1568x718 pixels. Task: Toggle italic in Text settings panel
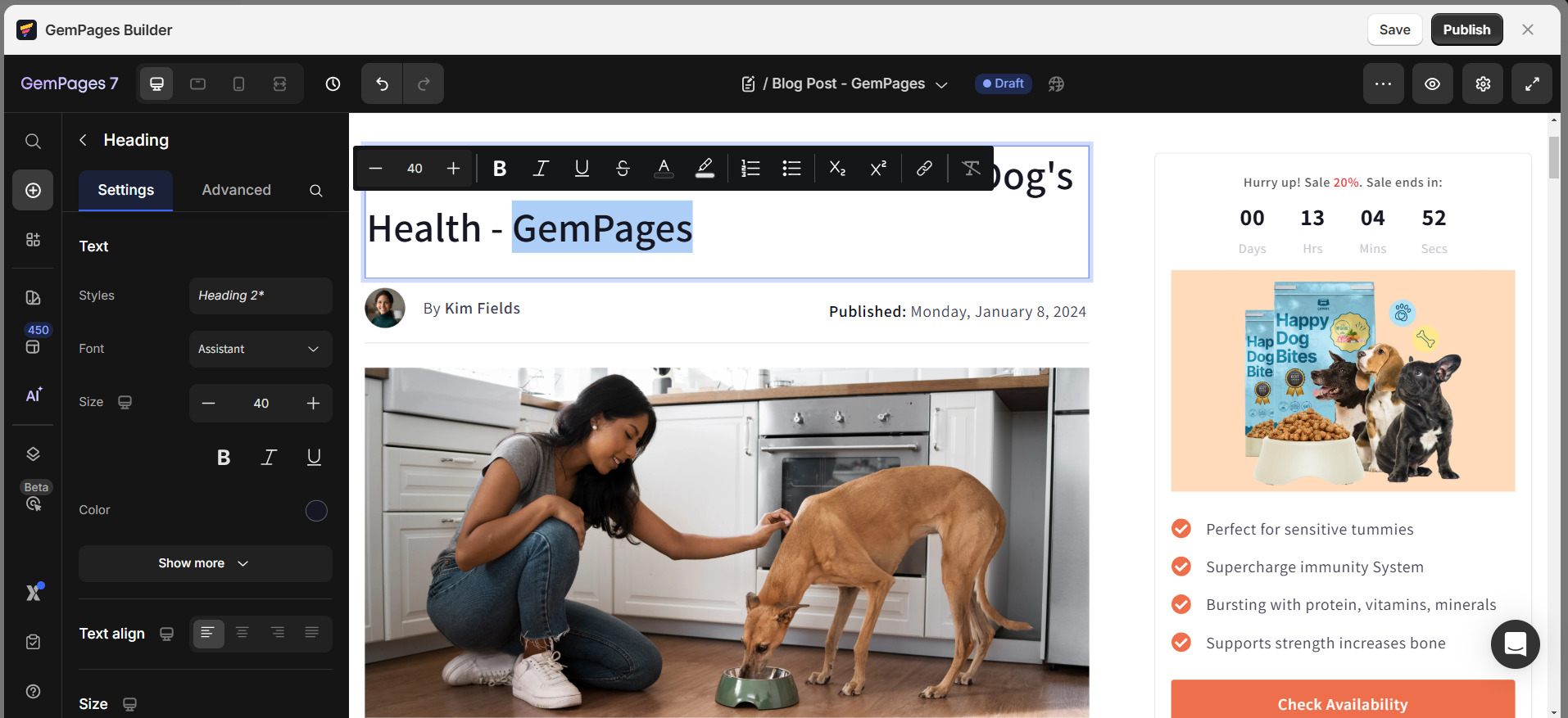tap(269, 458)
